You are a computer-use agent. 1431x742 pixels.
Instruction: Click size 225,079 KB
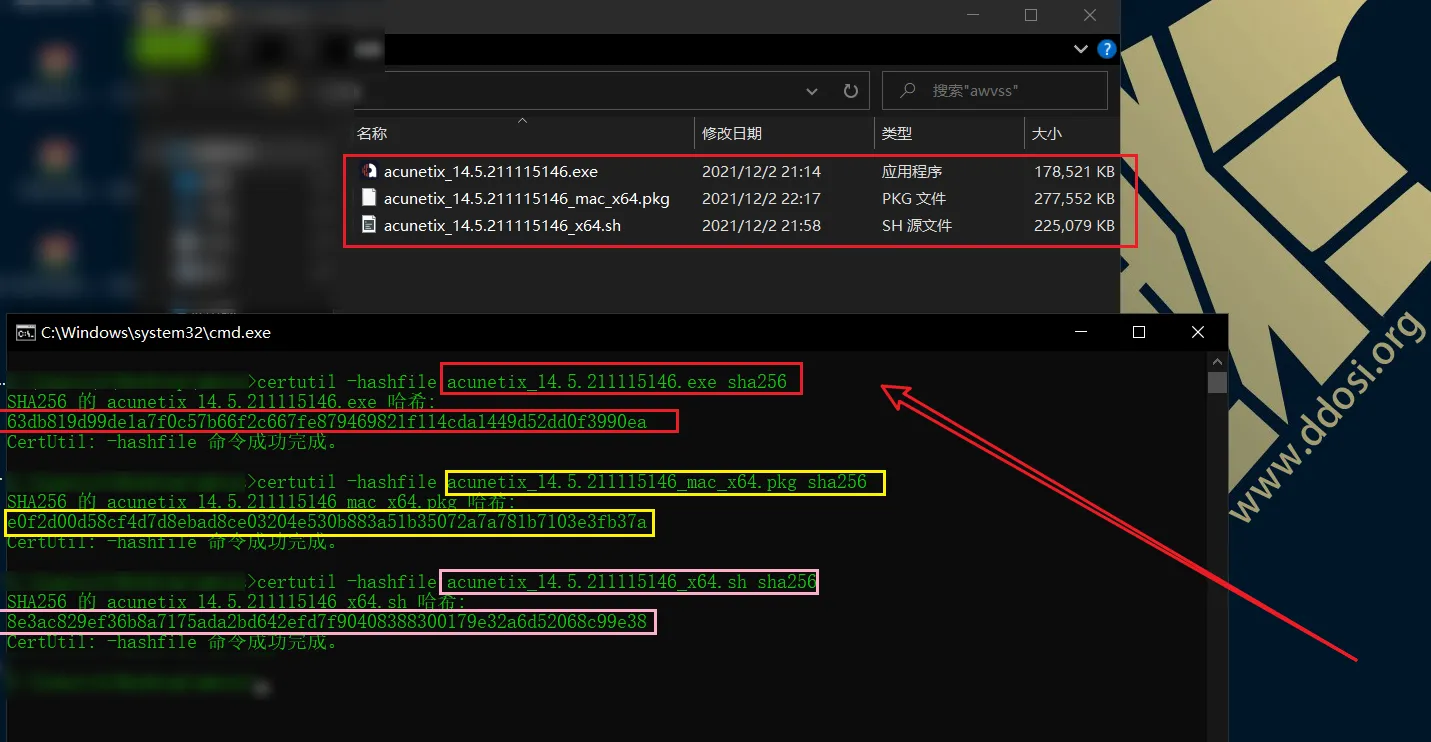(x=1074, y=226)
